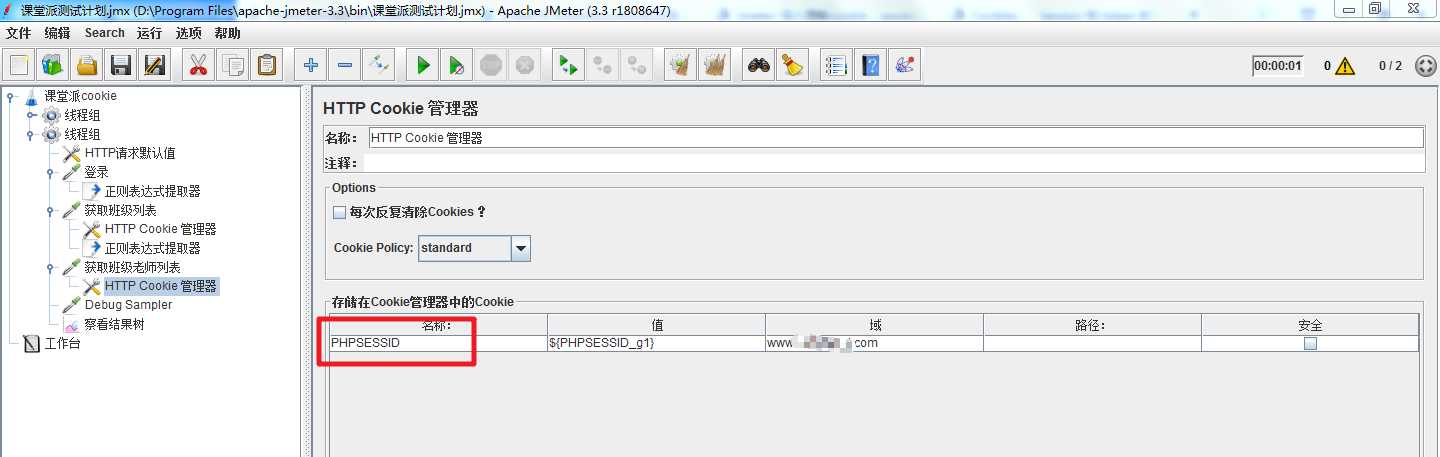Clear all results with double broom icon
This screenshot has height=457, width=1440.
[x=714, y=65]
